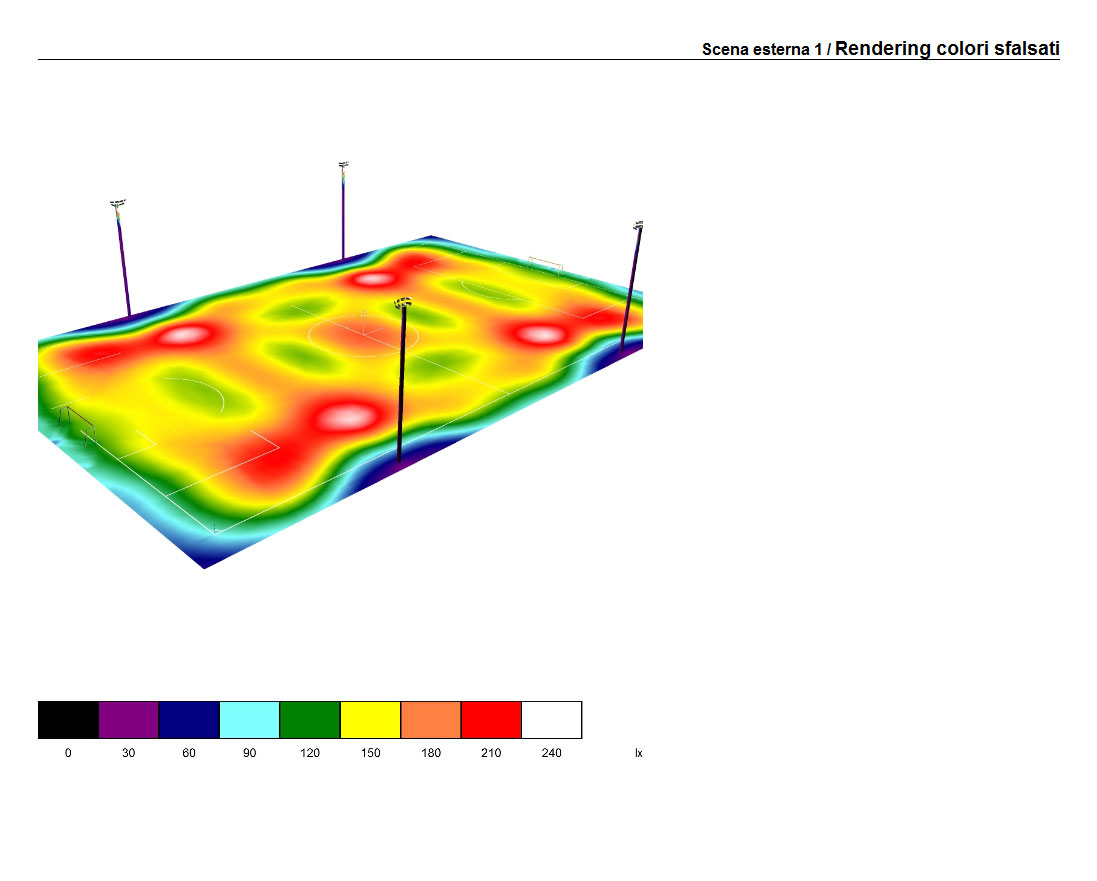Select the center circle of the rendered field
The width and height of the screenshot is (1097, 881).
(364, 335)
